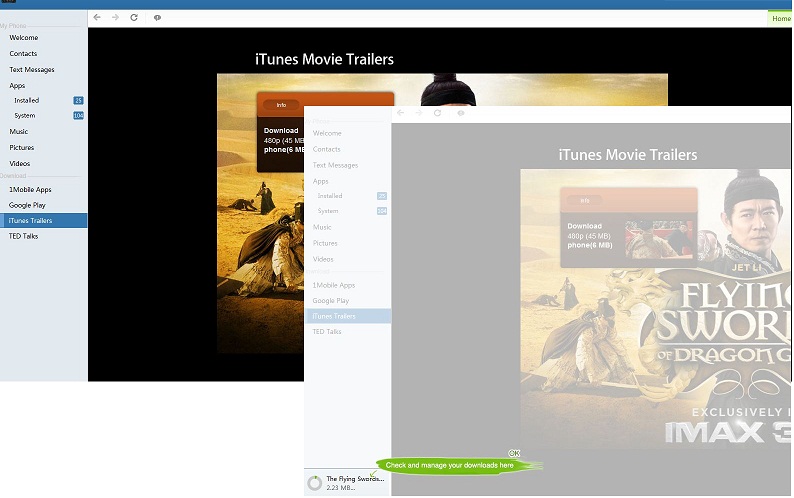The image size is (794, 498).
Task: Click the Info button on the front window trailer card
Action: tap(584, 201)
